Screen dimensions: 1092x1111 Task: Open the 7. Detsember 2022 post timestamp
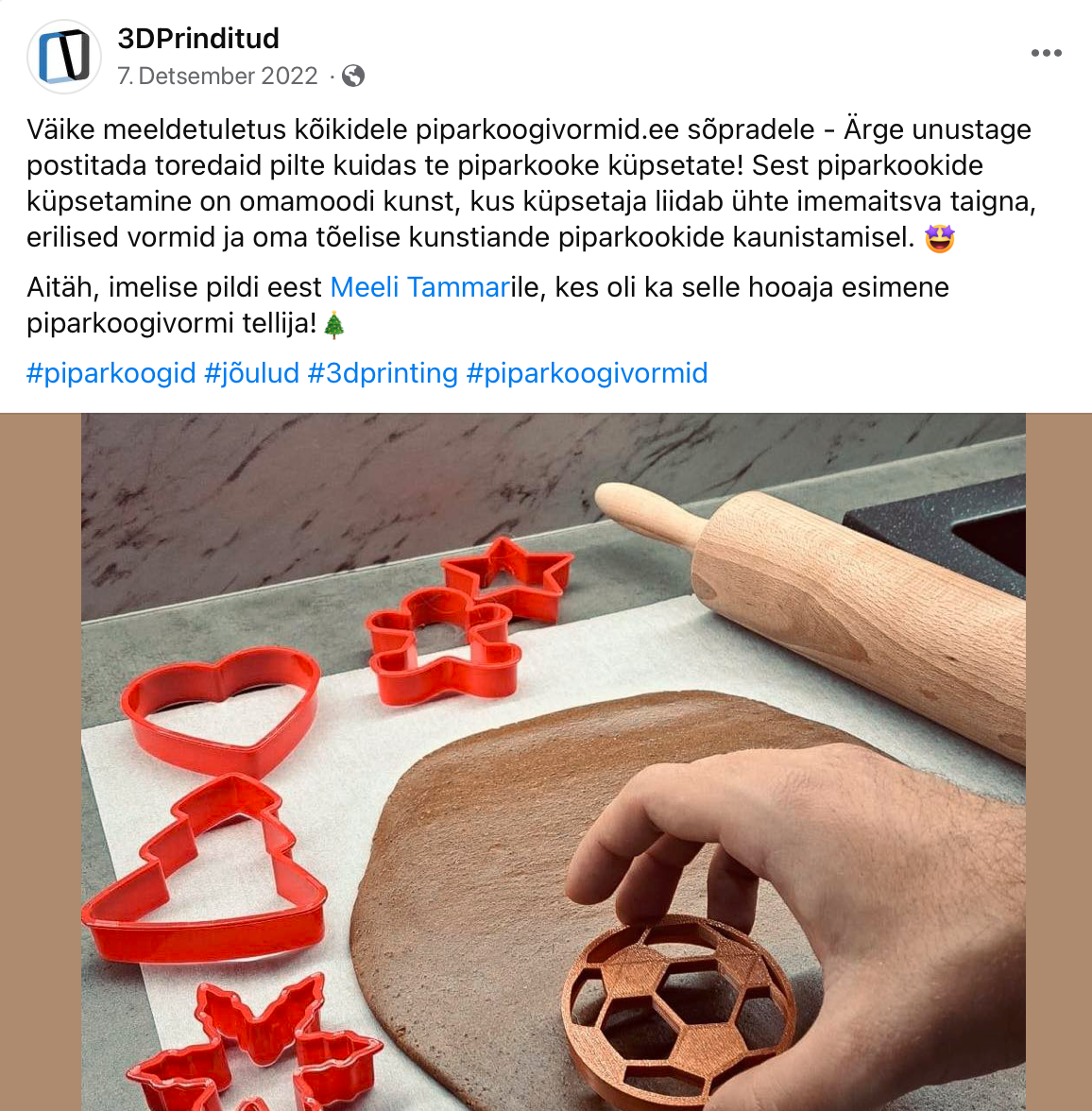(217, 76)
